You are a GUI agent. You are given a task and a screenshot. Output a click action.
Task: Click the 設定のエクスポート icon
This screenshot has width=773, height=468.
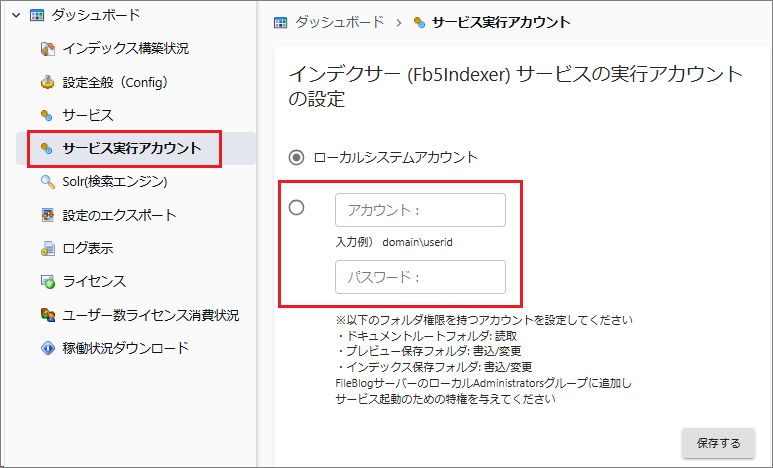47,215
